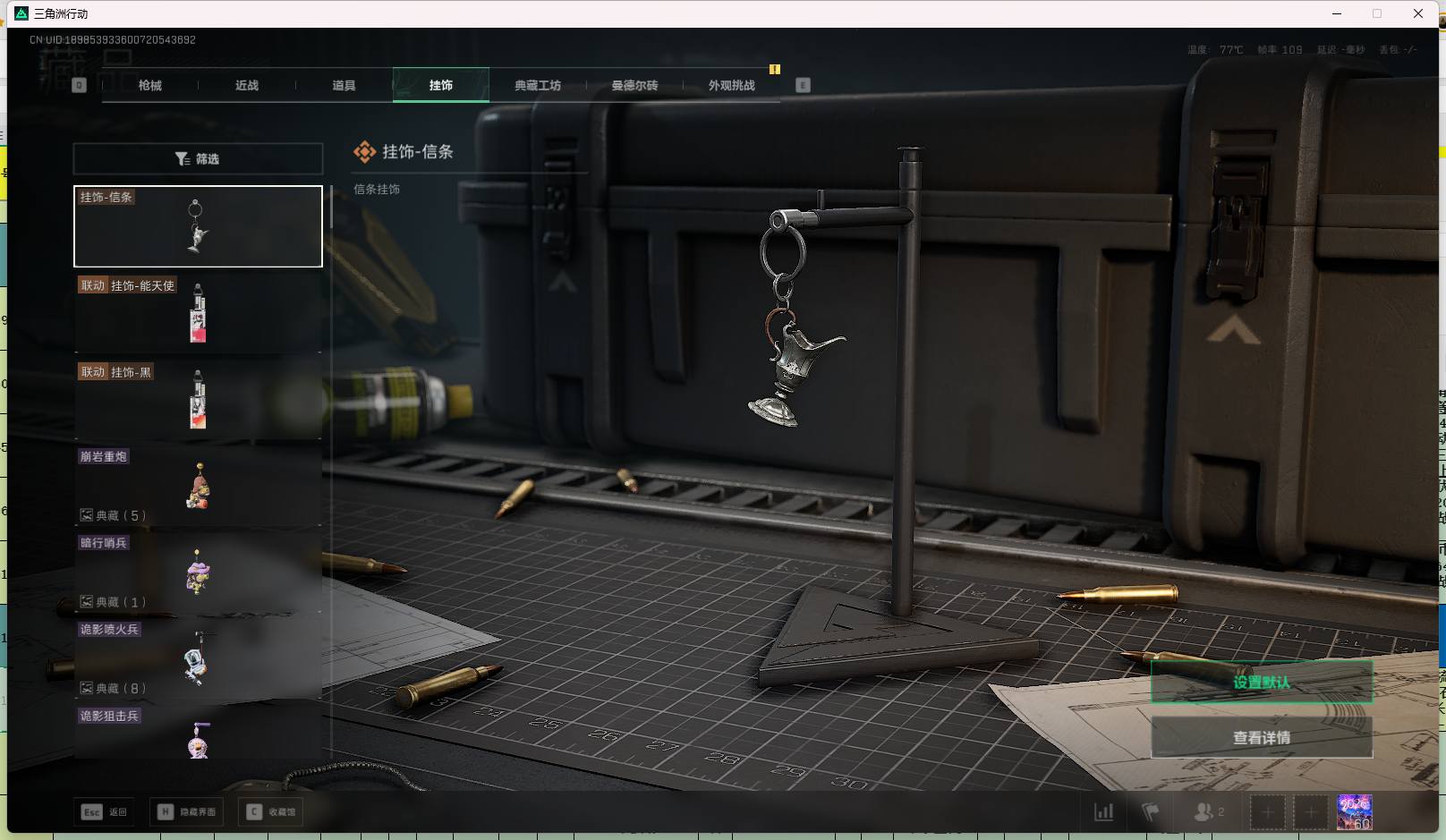The width and height of the screenshot is (1446, 840).
Task: Open the 曼德尔砖 tab
Action: click(x=634, y=85)
